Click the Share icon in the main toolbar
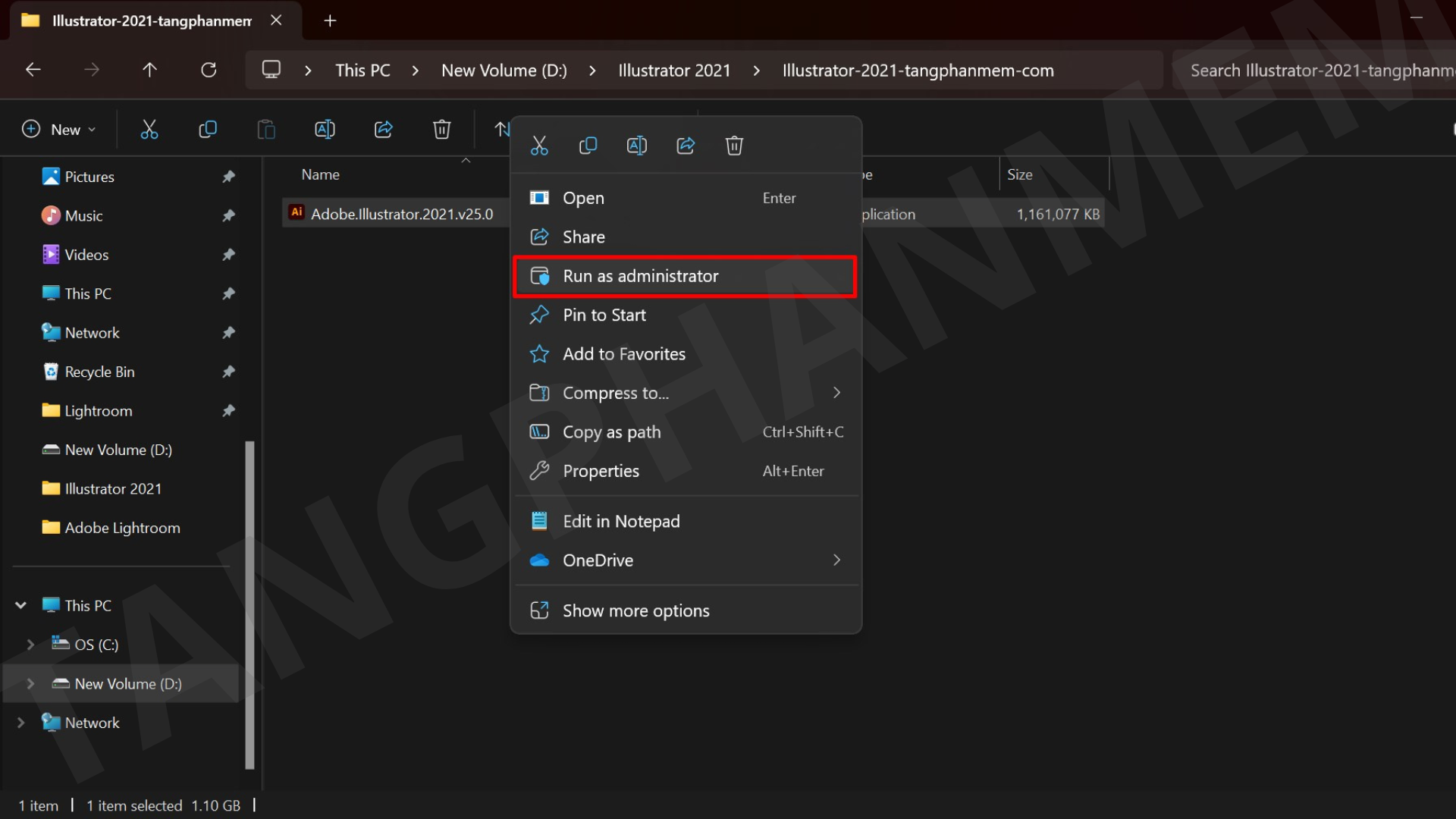The height and width of the screenshot is (819, 1456). pyautogui.click(x=384, y=130)
